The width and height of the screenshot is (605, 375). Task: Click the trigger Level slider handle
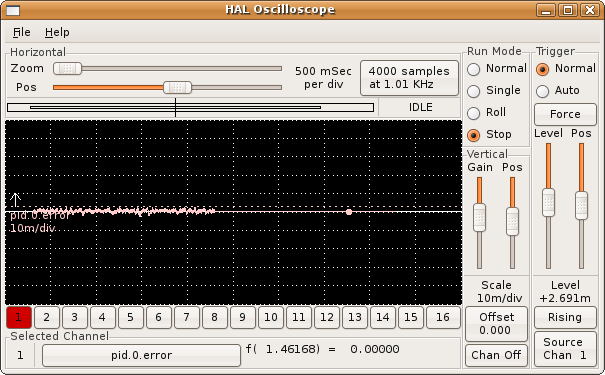548,203
